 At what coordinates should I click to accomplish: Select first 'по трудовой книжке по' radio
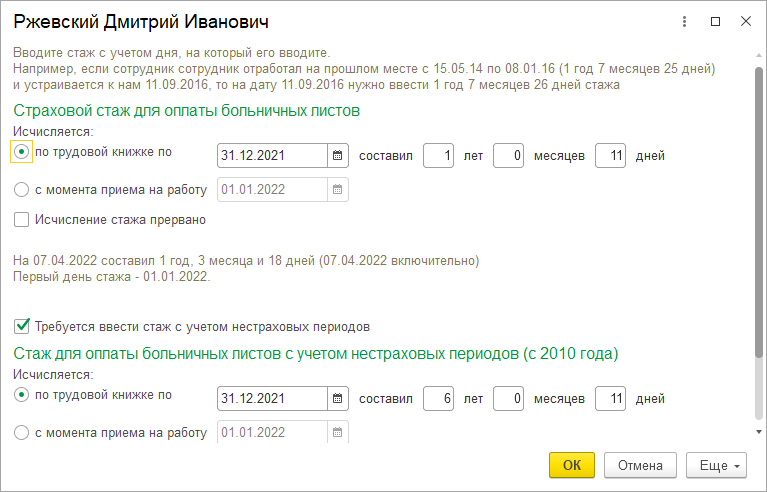(22, 152)
